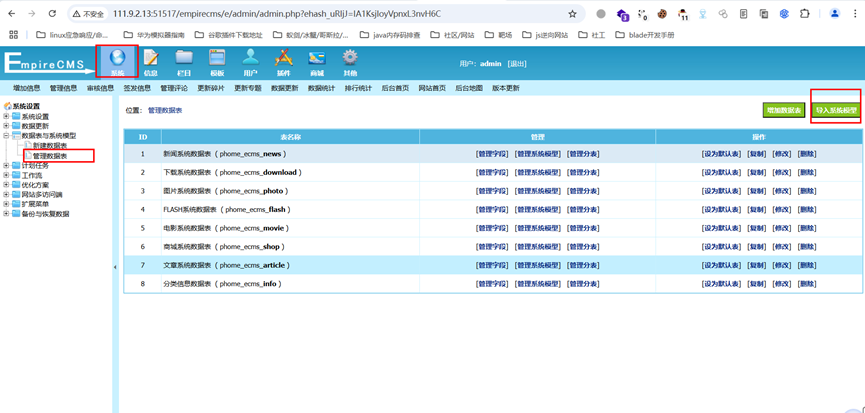Click the extension icon with badge 11
Image resolution: width=865 pixels, height=413 pixels.
(683, 14)
